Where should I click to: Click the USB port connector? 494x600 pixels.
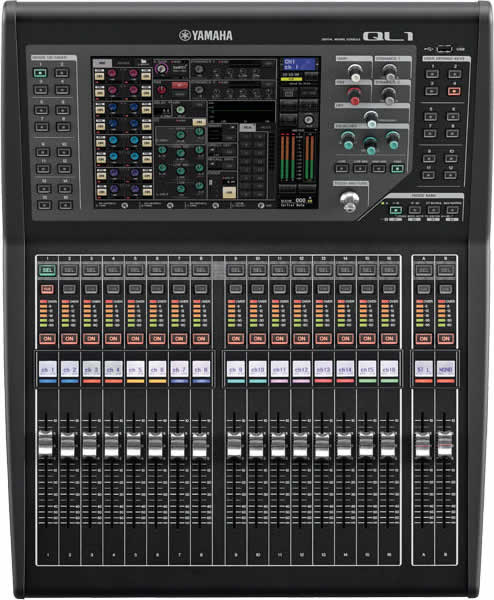point(444,49)
